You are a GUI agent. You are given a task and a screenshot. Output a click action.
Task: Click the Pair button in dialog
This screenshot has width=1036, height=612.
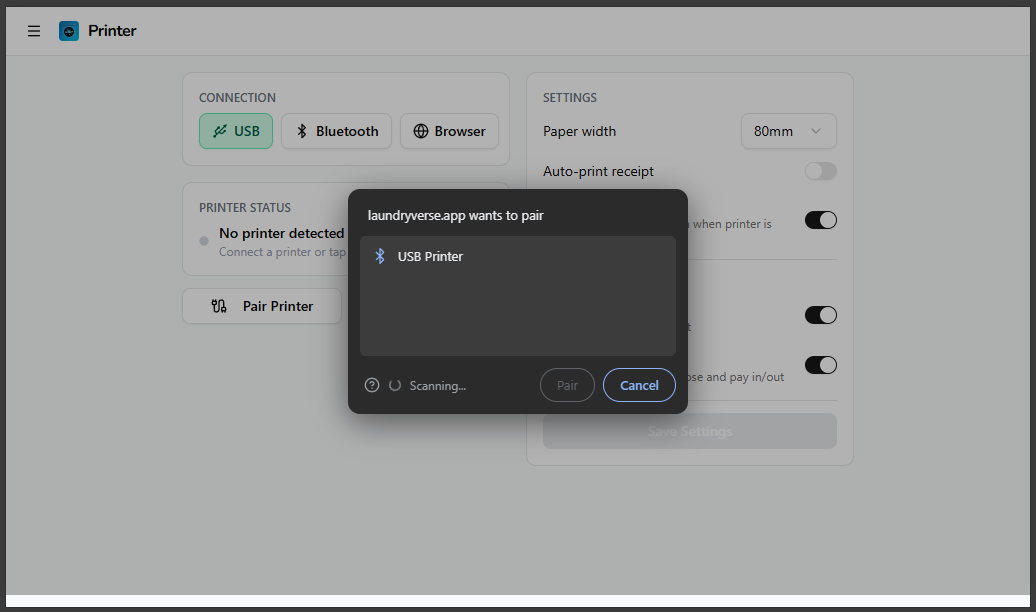567,385
